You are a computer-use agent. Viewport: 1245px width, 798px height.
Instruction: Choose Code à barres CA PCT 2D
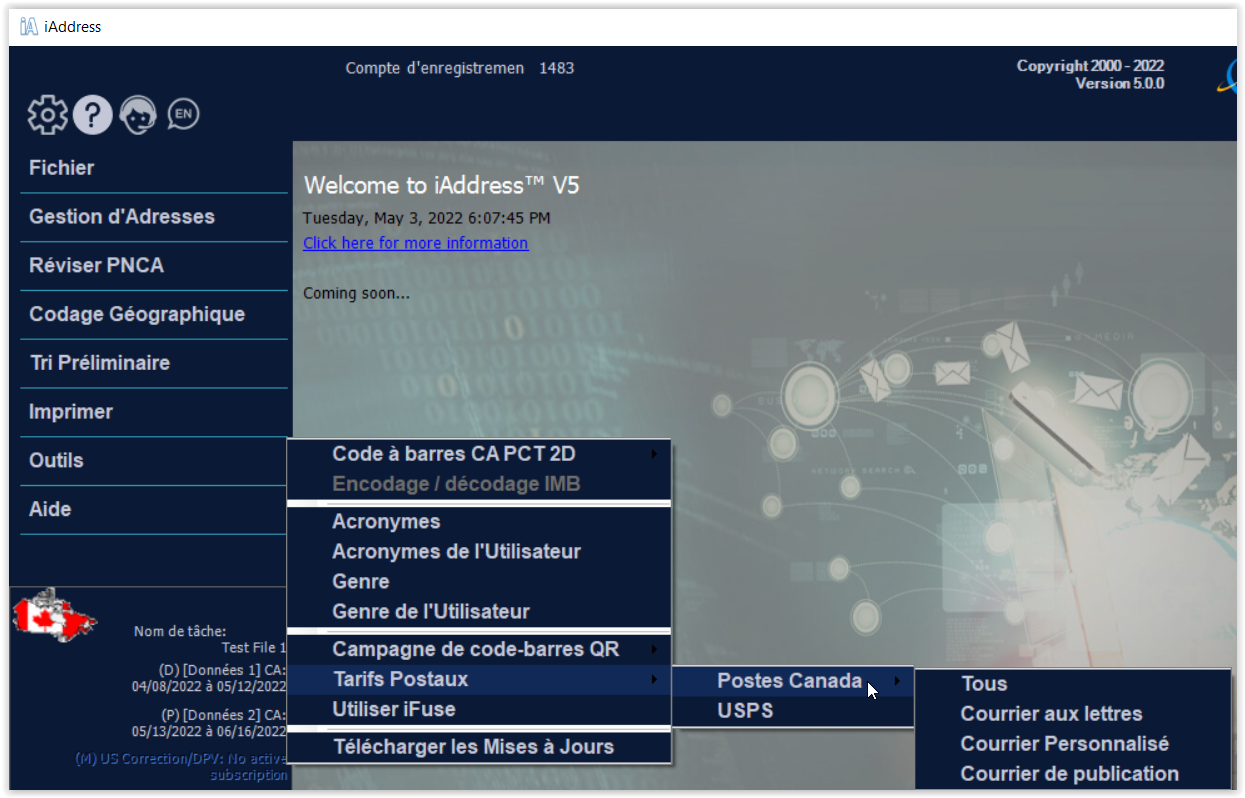tap(479, 454)
